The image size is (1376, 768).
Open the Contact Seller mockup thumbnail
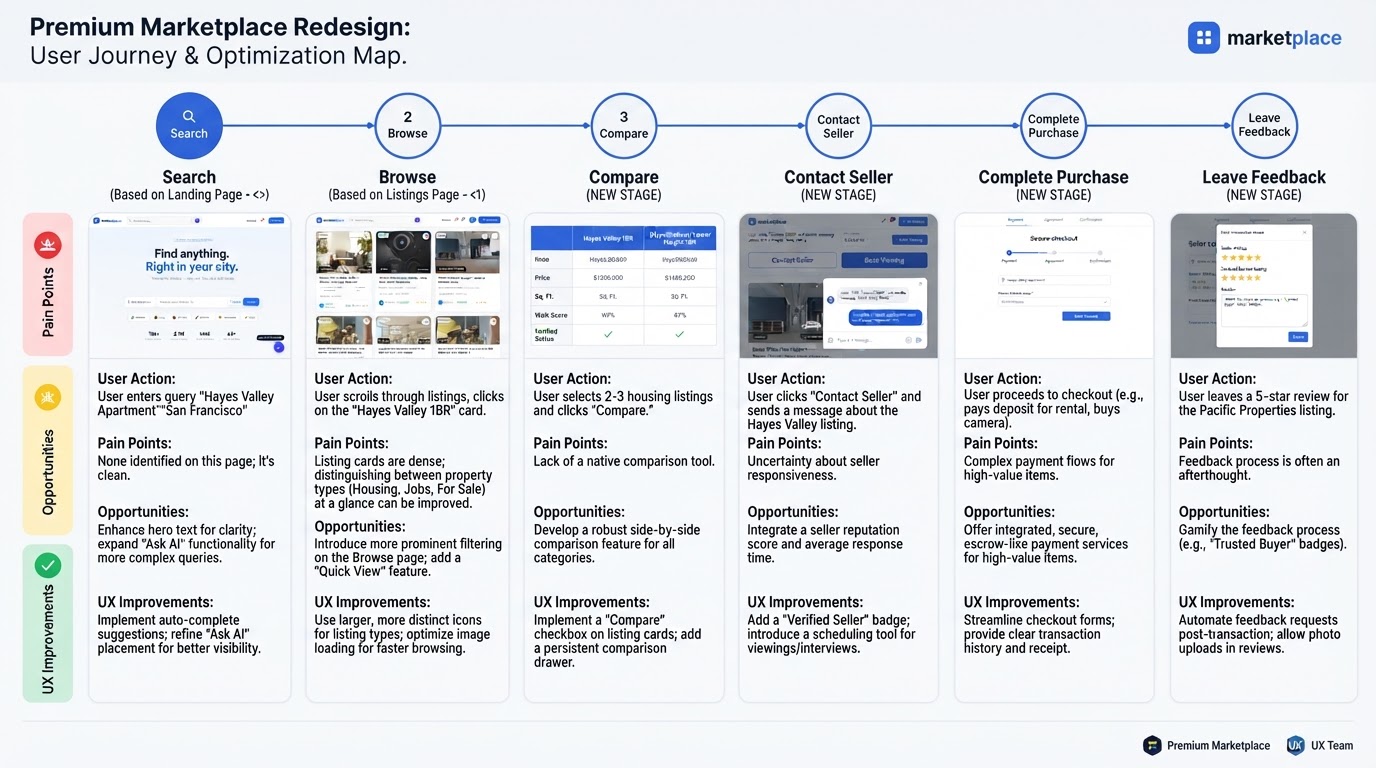point(838,285)
